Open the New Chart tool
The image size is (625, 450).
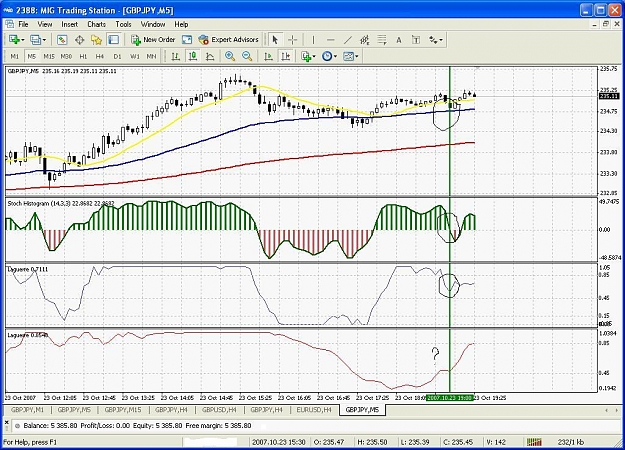point(14,39)
